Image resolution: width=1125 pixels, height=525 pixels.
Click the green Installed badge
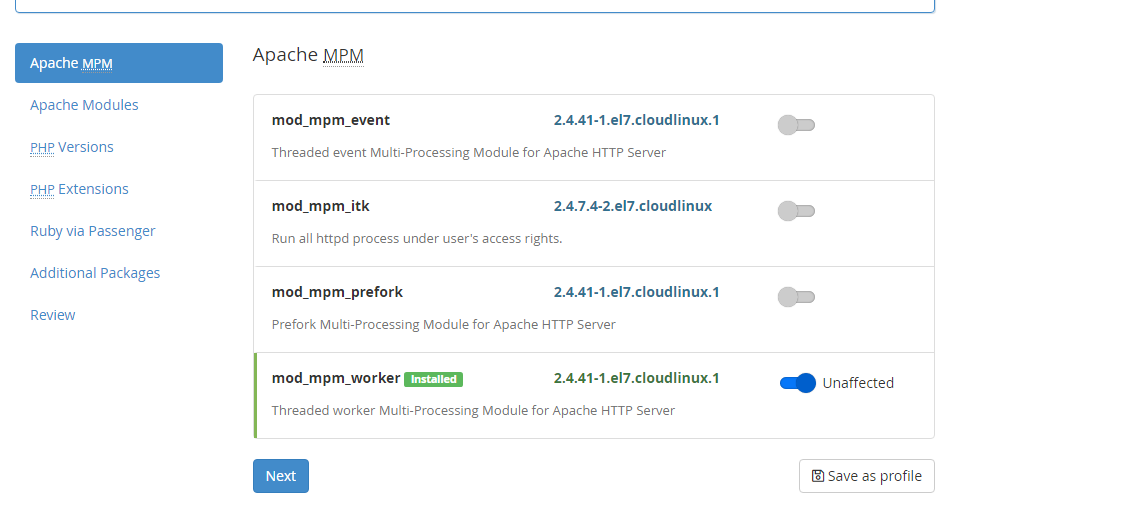click(433, 379)
